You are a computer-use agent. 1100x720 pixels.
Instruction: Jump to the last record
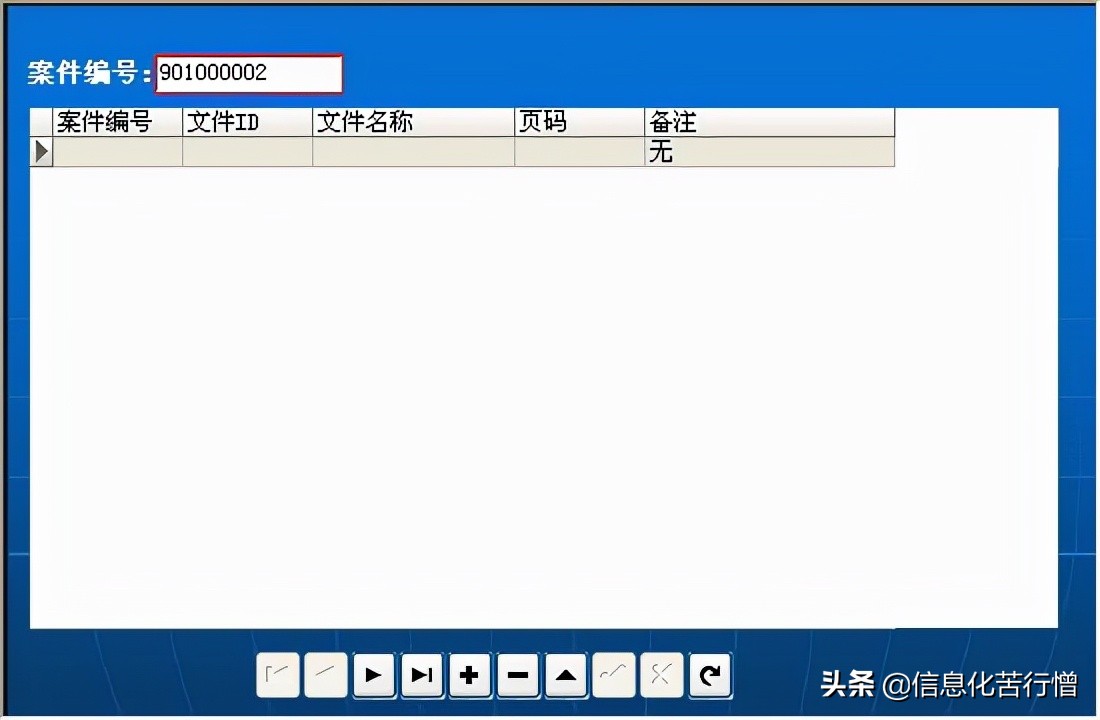(x=422, y=675)
